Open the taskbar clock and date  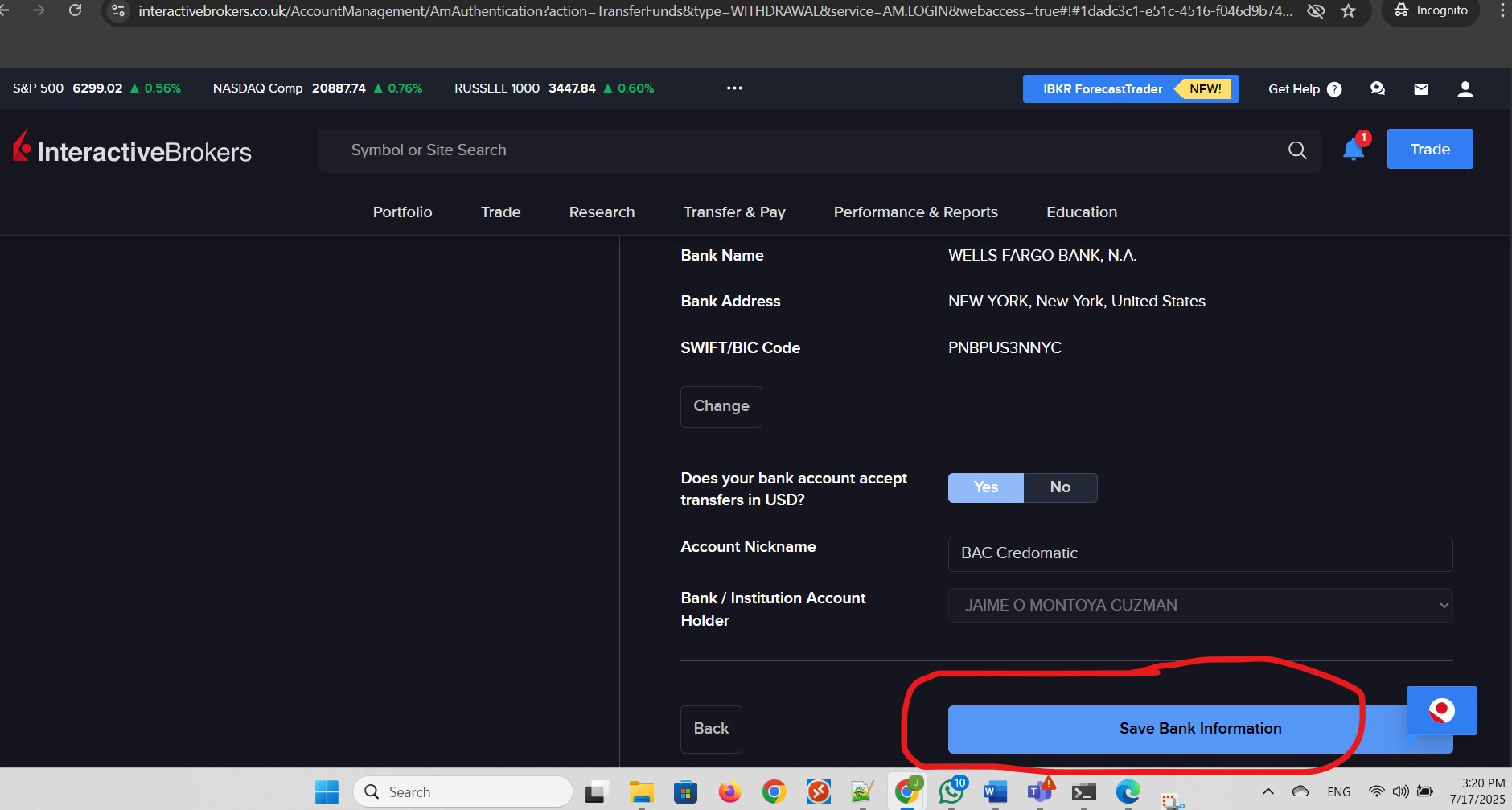(1477, 791)
